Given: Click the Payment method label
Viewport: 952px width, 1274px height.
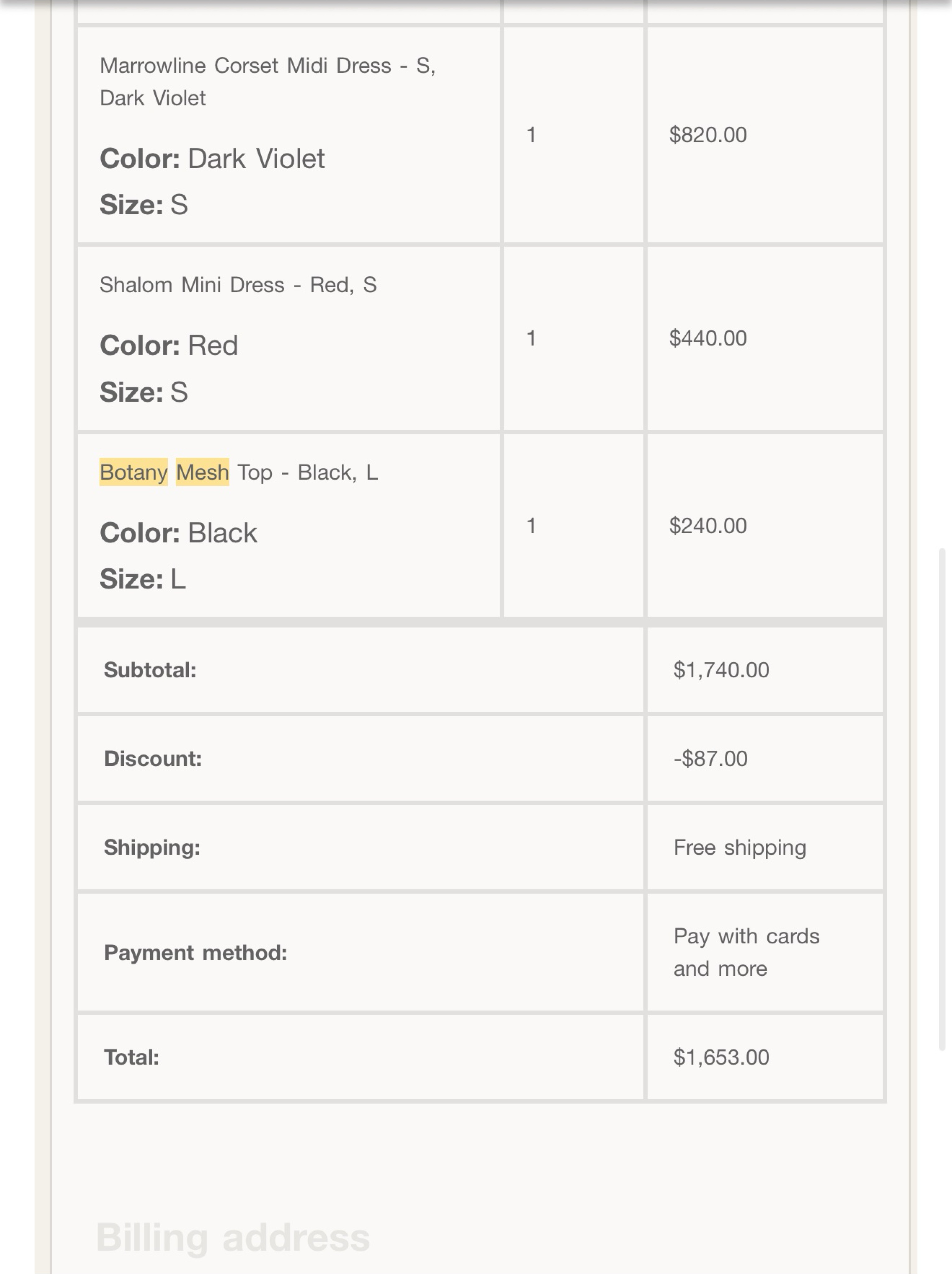Looking at the screenshot, I should click(x=195, y=953).
